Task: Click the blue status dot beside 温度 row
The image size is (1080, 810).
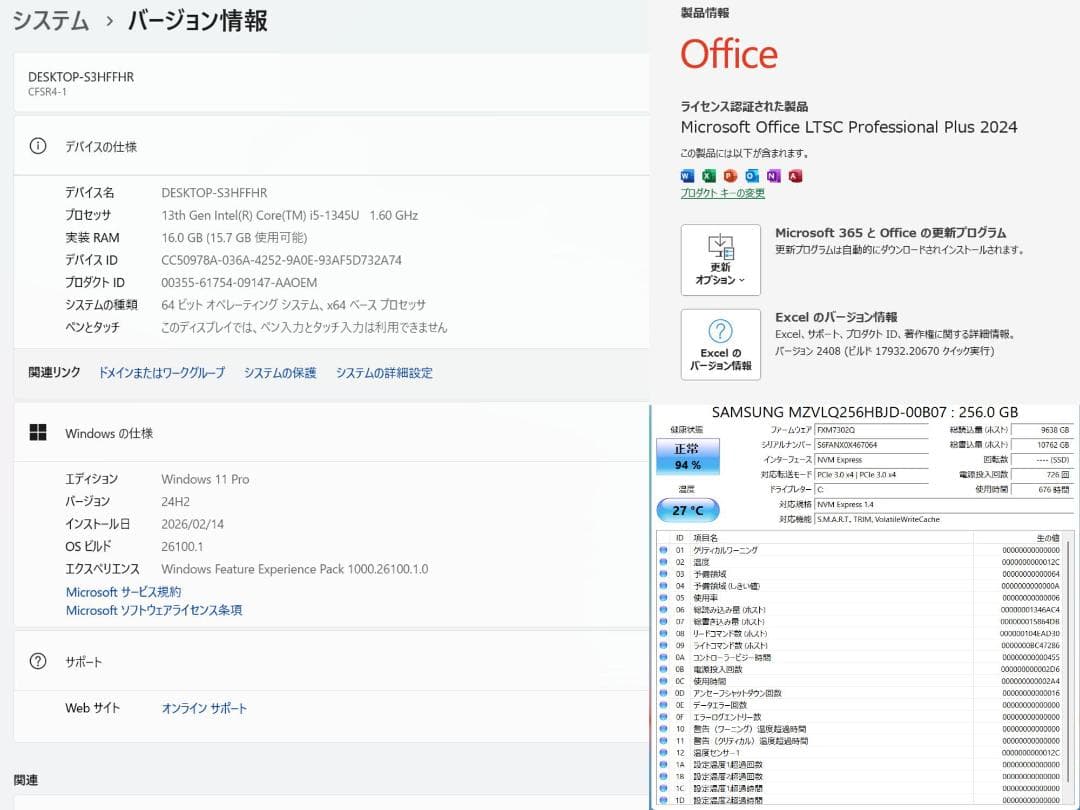Action: (x=662, y=561)
